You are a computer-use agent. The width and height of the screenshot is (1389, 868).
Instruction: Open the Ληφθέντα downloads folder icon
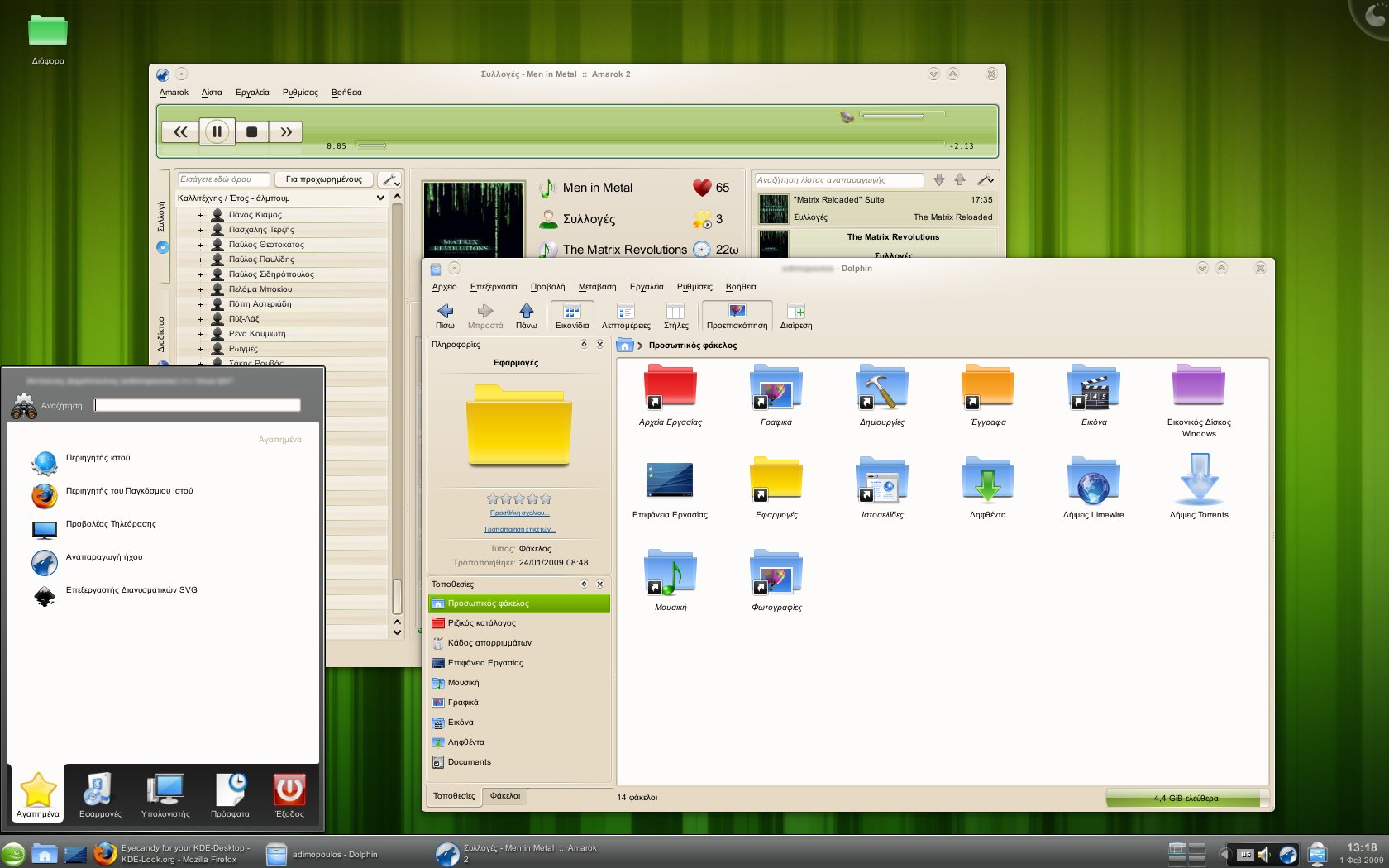[x=988, y=488]
